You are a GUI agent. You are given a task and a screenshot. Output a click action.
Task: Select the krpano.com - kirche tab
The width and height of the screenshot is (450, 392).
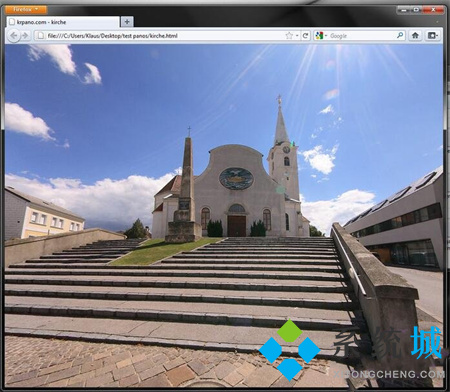point(63,22)
